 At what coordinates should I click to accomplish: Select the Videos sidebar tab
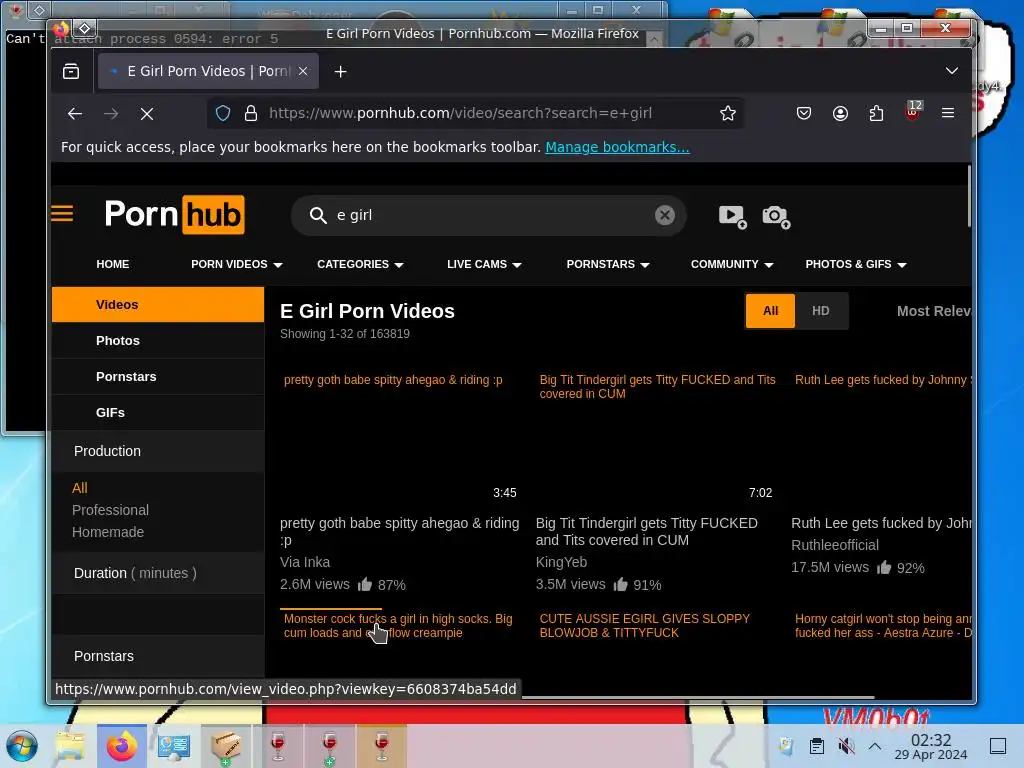(158, 304)
